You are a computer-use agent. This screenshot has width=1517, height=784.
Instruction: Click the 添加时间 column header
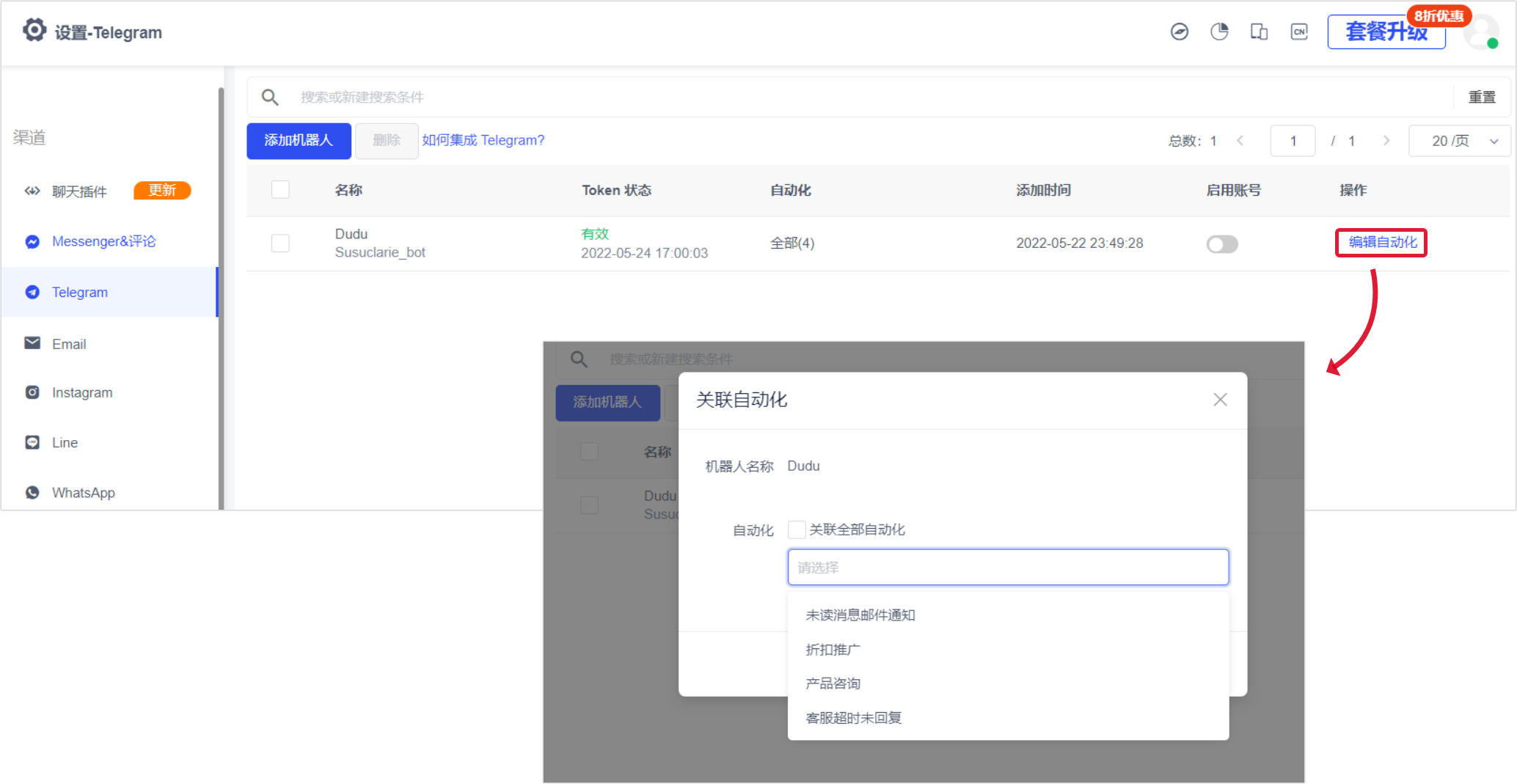coord(1043,190)
